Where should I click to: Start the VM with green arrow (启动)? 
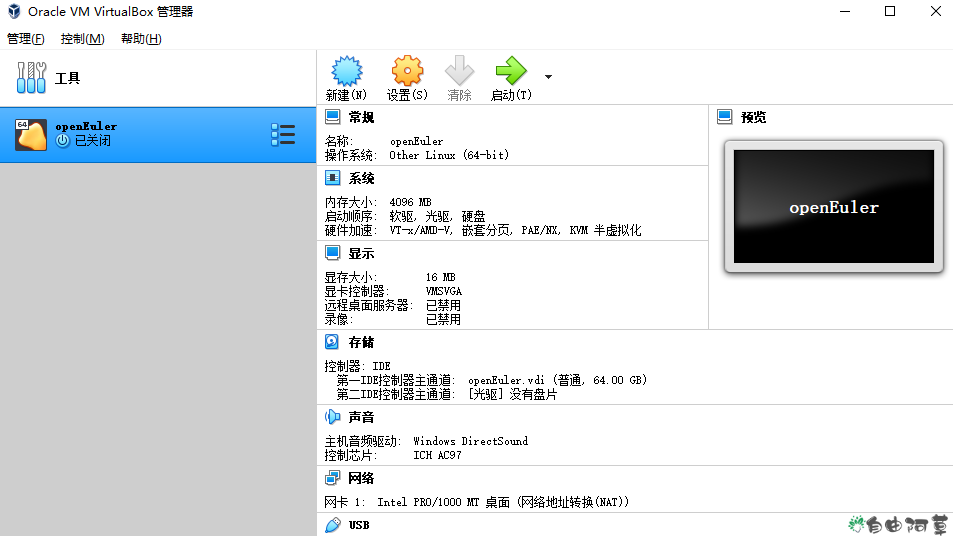[511, 71]
